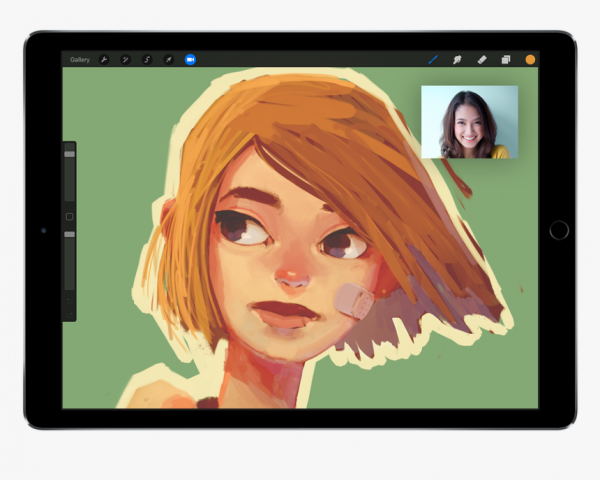Select the Eraser tool
Image resolution: width=600 pixels, height=480 pixels.
pos(481,60)
